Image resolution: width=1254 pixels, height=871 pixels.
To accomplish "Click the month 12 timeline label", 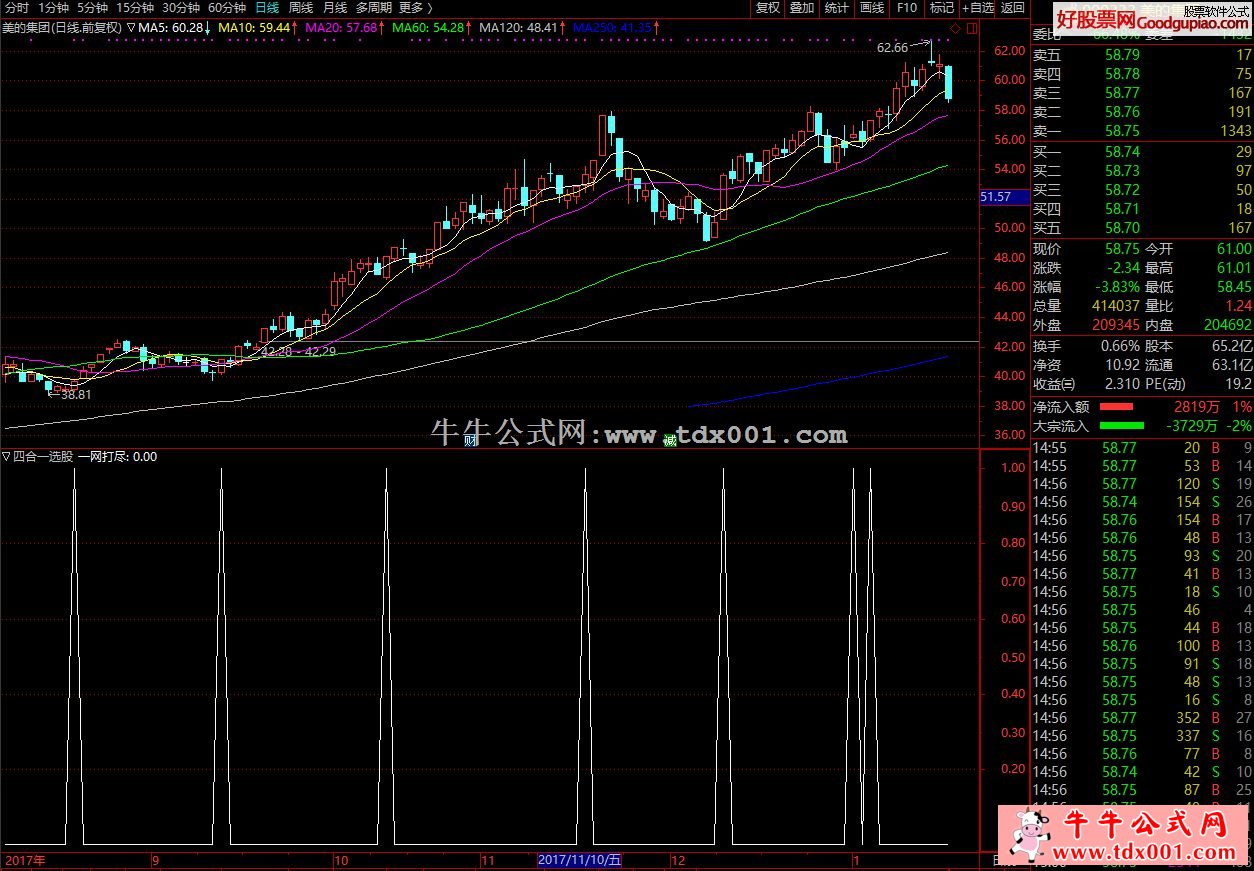I will pyautogui.click(x=678, y=860).
